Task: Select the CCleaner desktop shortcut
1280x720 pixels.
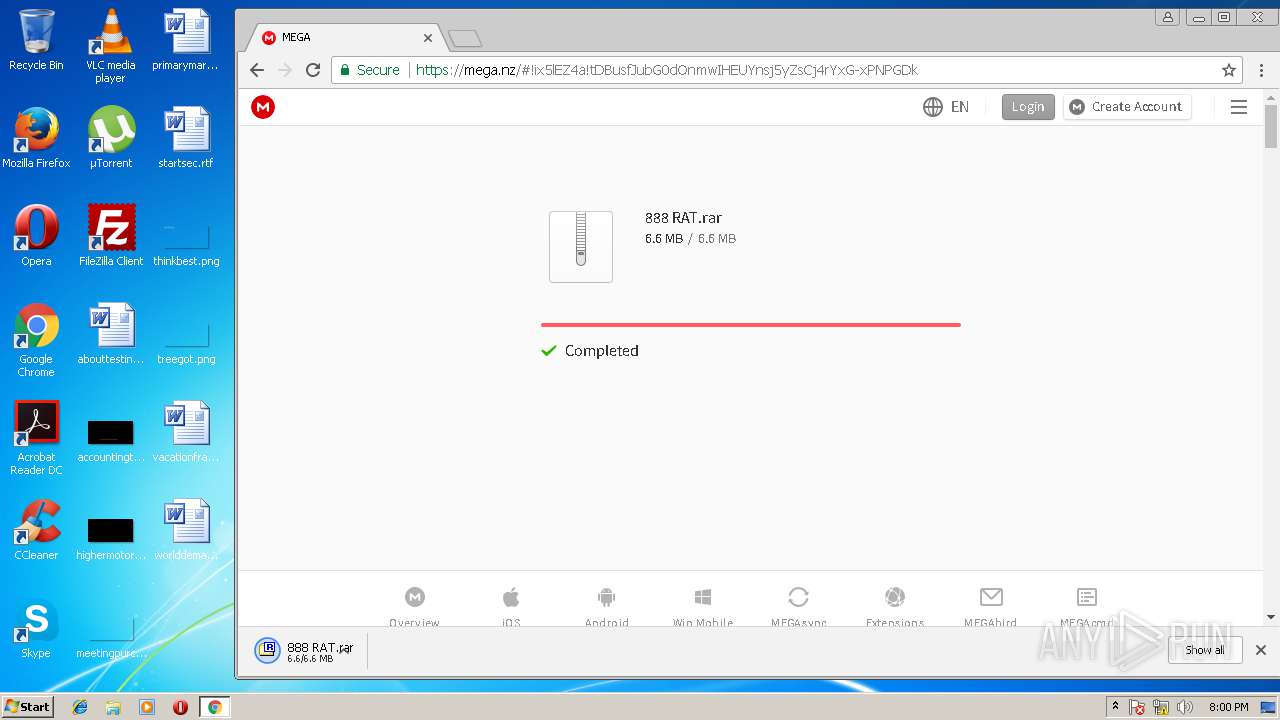Action: pos(36,530)
